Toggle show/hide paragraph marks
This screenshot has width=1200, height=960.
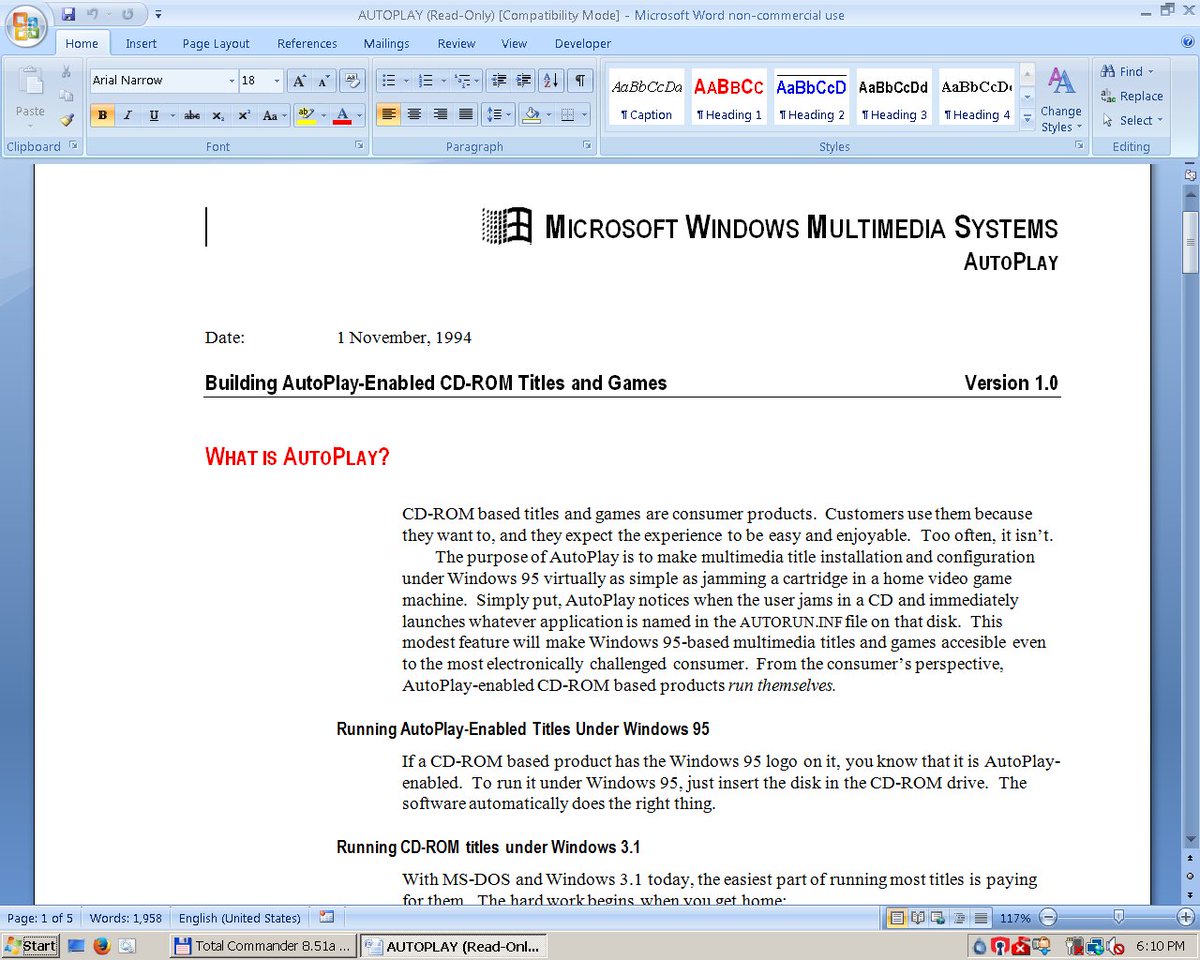(x=580, y=81)
